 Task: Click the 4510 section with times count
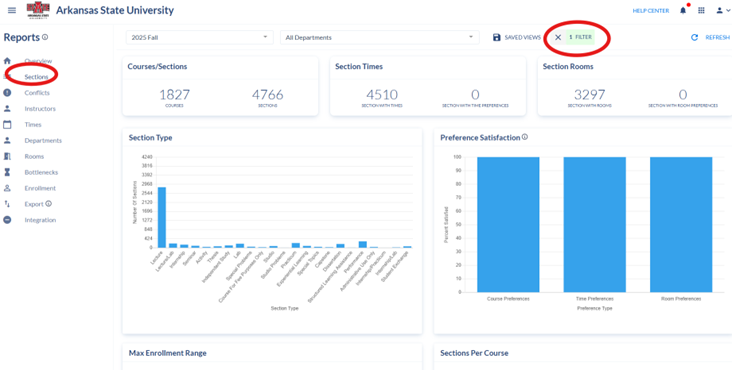[382, 95]
